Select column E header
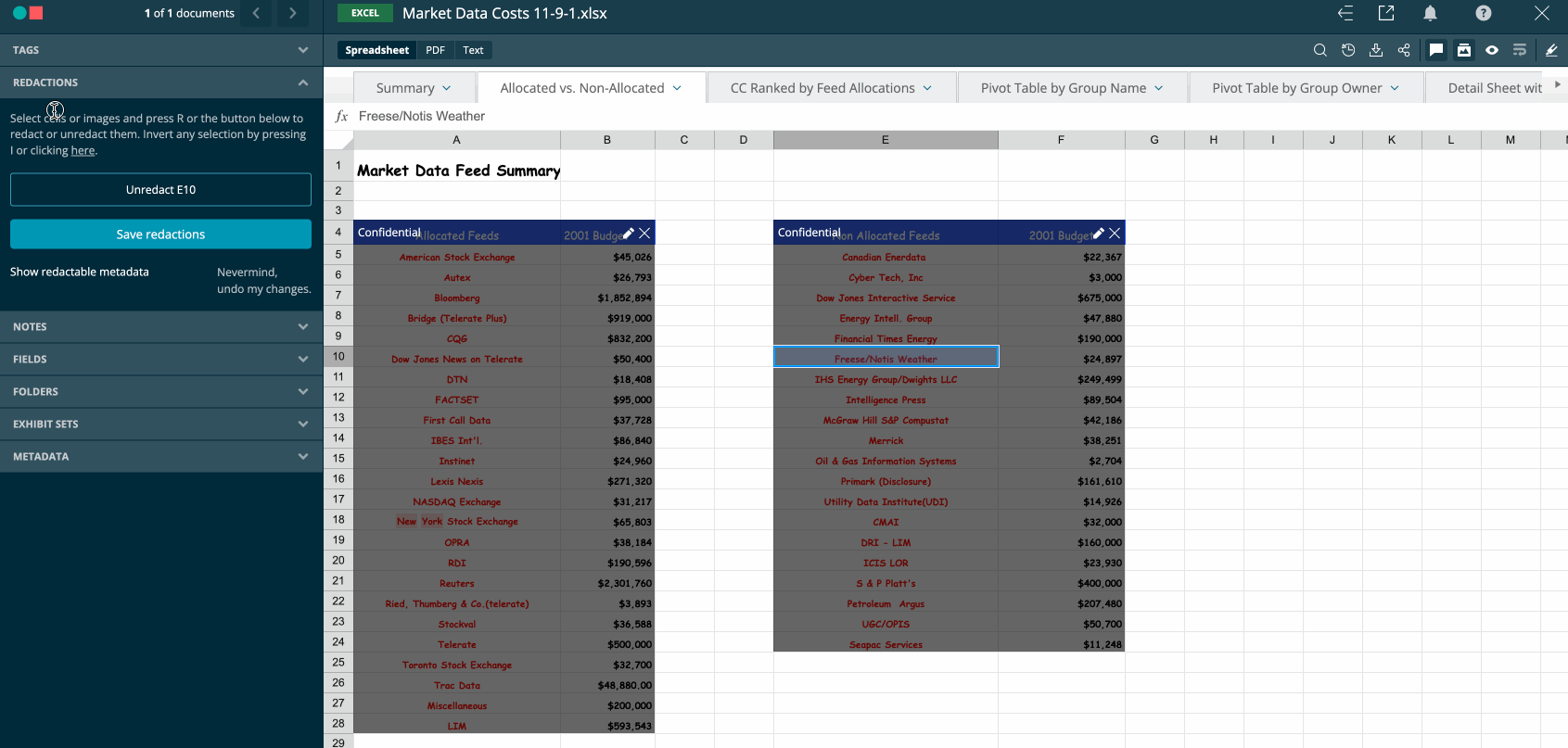The height and width of the screenshot is (748, 1568). click(x=886, y=140)
